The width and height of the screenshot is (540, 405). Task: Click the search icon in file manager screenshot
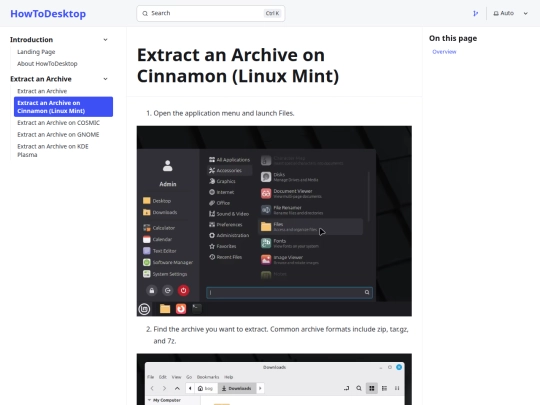359,388
